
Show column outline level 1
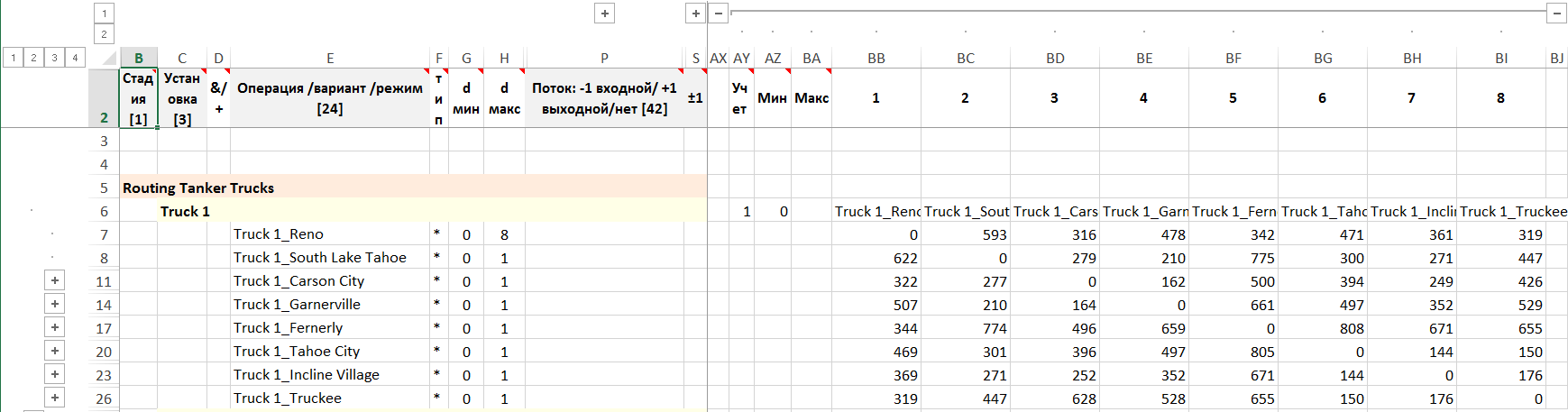(104, 14)
